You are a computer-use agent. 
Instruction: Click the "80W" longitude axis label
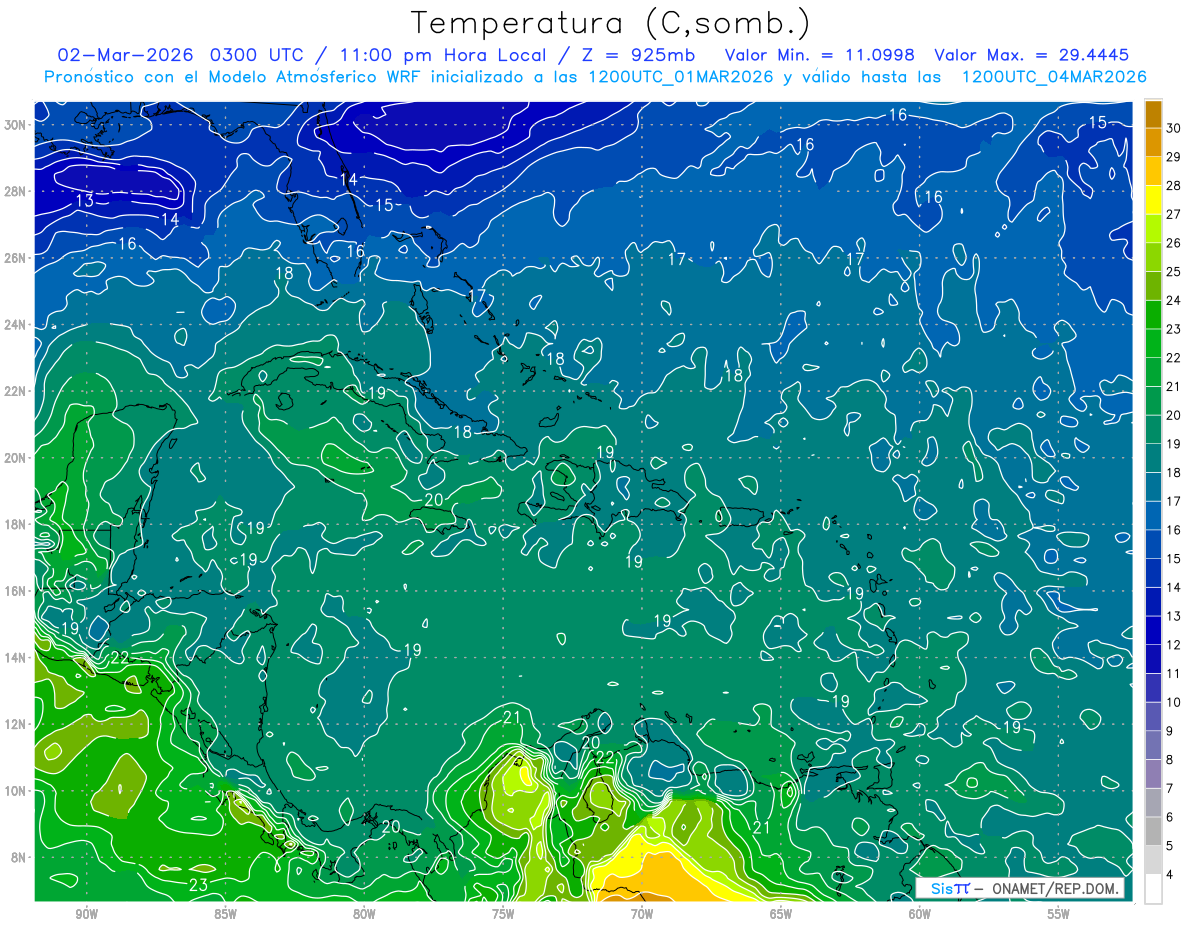pos(364,914)
